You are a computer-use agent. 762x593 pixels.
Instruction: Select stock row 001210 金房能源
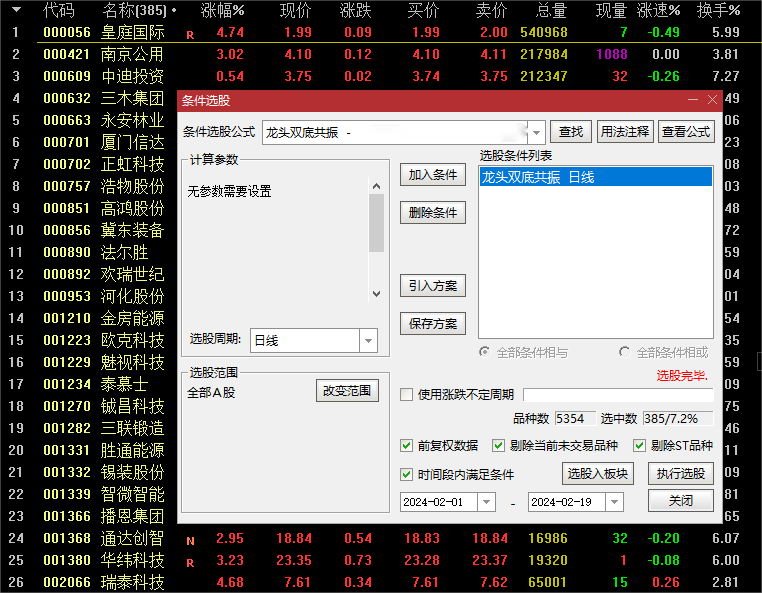[x=89, y=318]
